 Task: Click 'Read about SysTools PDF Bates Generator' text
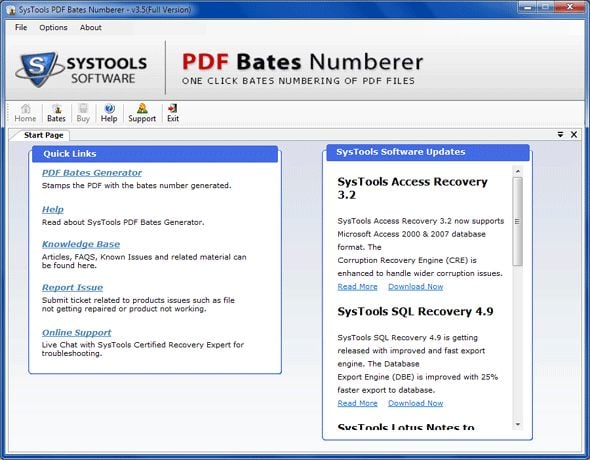click(x=123, y=222)
